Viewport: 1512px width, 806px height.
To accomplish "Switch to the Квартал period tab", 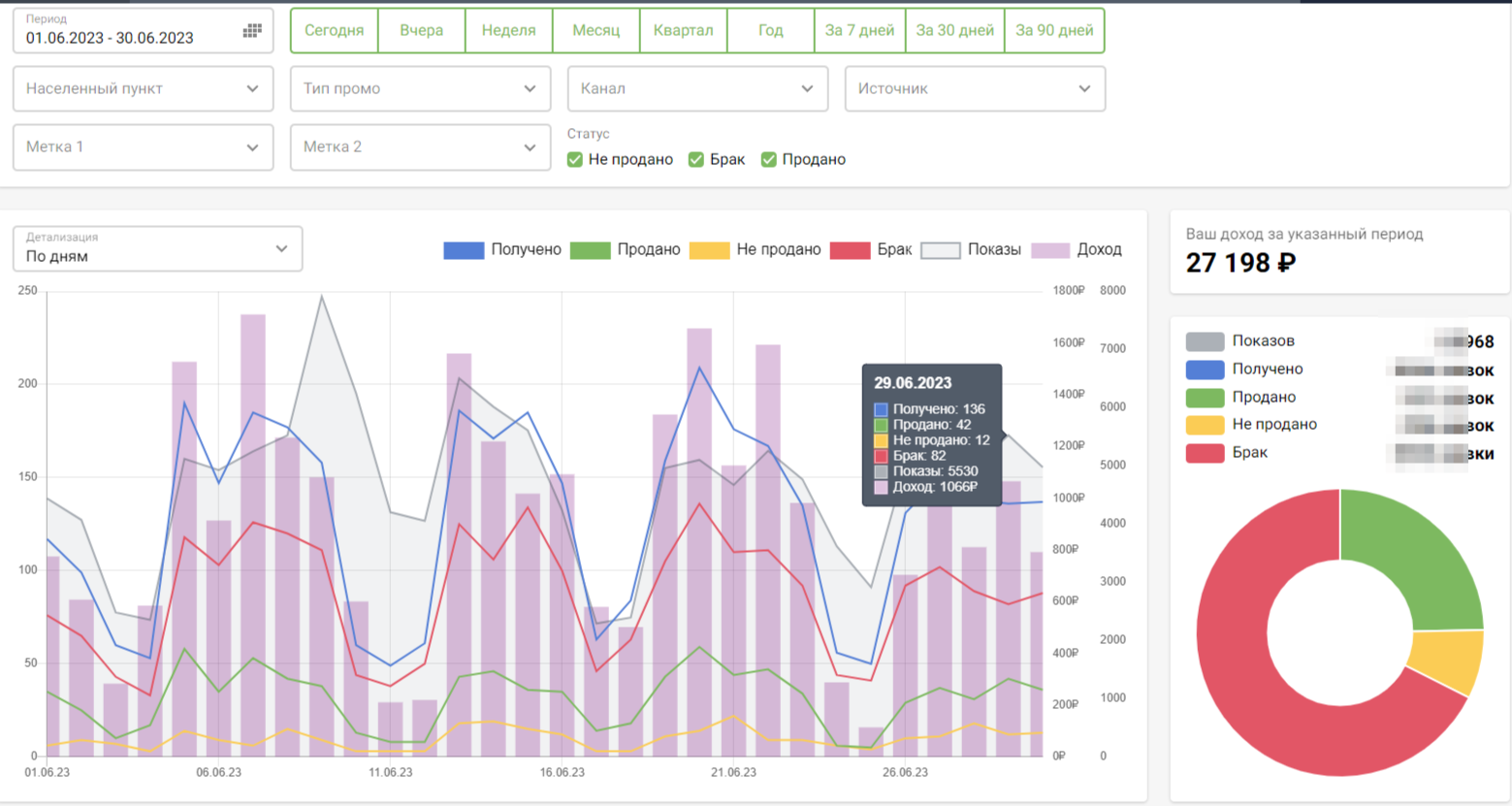I will 683,31.
